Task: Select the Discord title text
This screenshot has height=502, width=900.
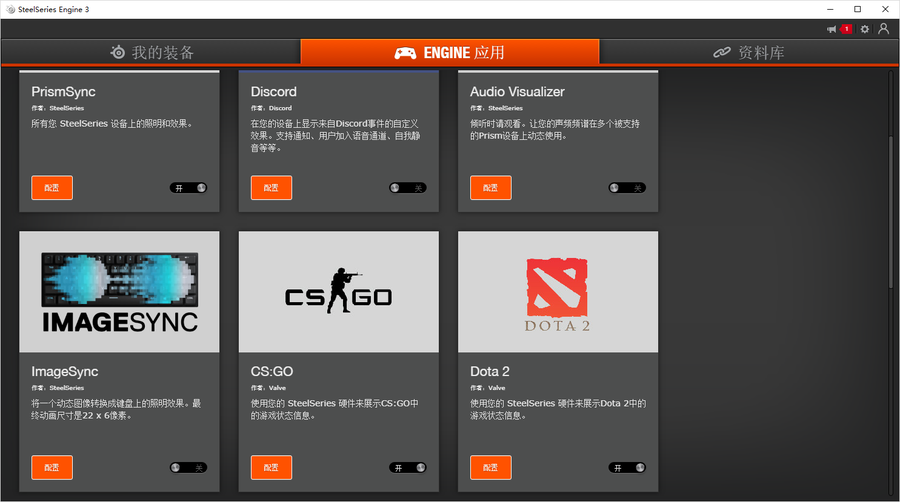Action: pos(274,92)
